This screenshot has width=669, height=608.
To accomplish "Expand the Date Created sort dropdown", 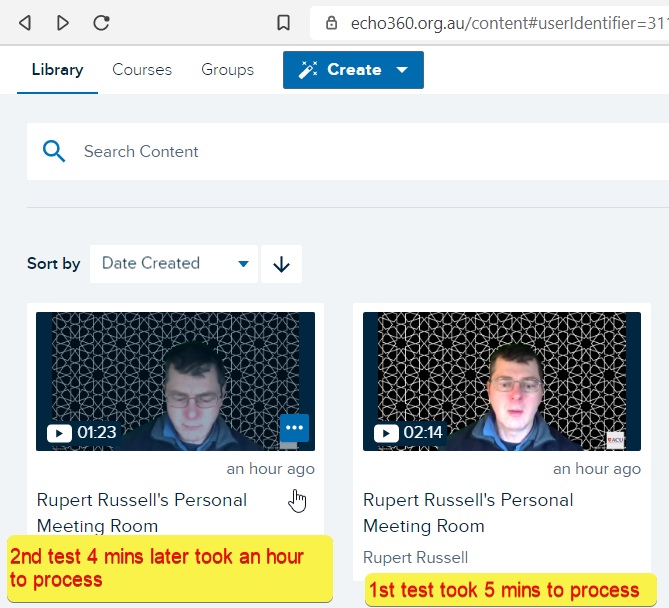I will pyautogui.click(x=174, y=264).
